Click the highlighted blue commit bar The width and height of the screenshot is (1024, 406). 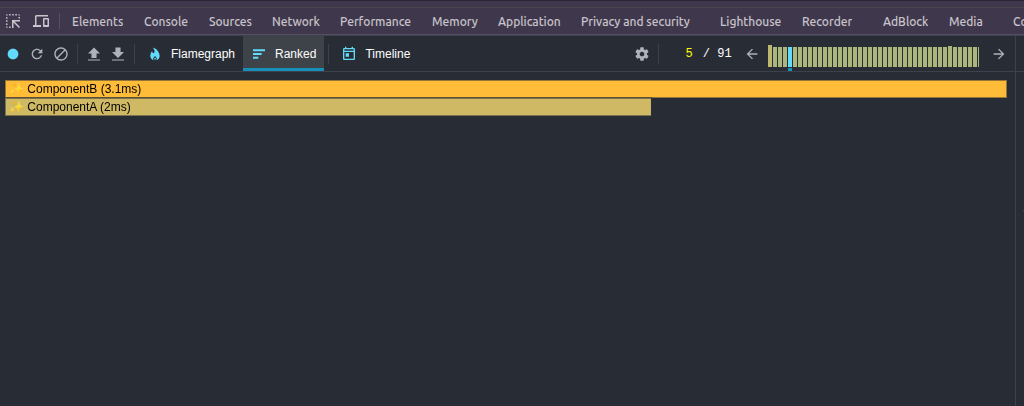click(x=790, y=57)
